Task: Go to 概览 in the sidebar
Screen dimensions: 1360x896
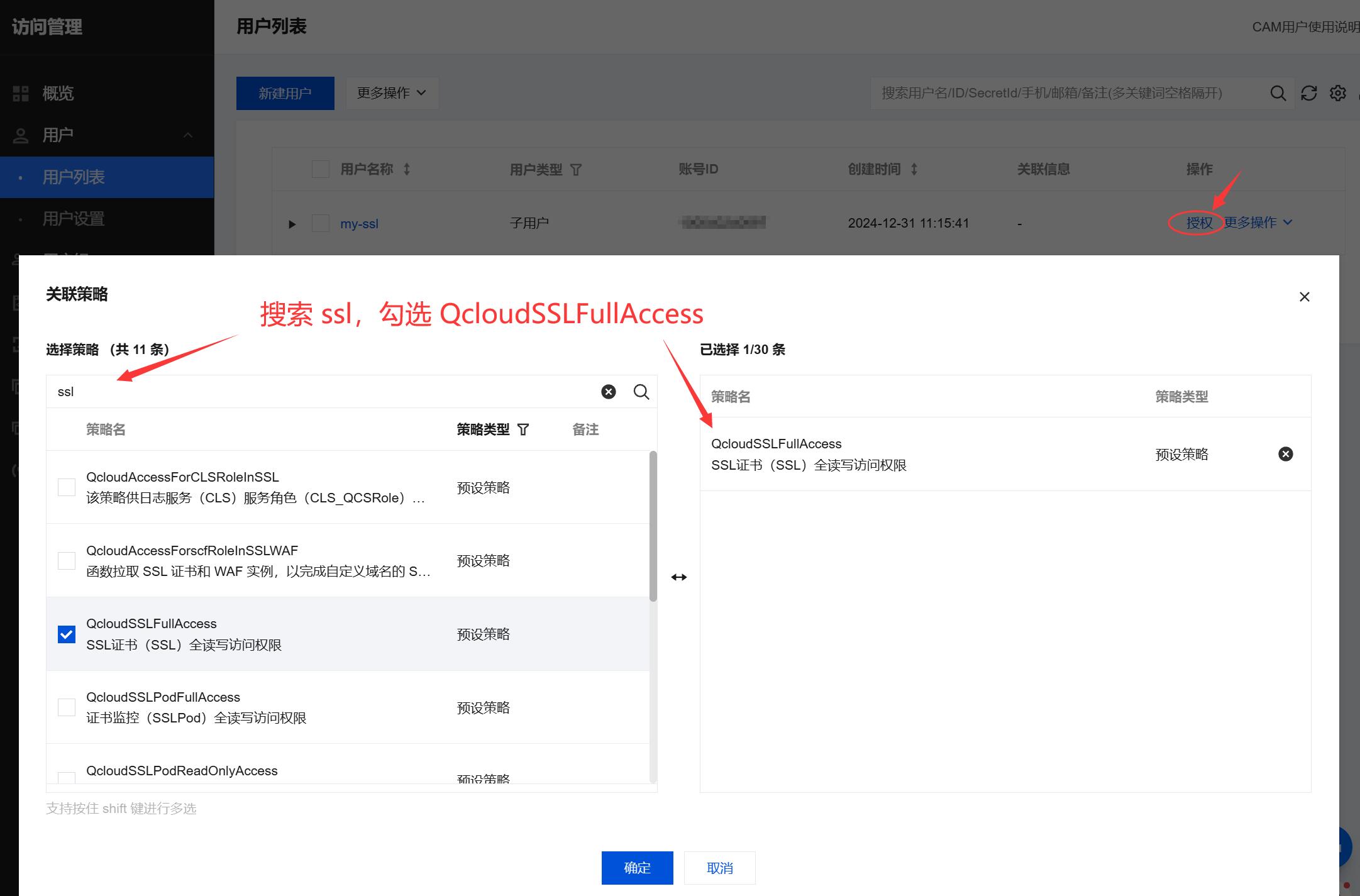Action: click(58, 93)
